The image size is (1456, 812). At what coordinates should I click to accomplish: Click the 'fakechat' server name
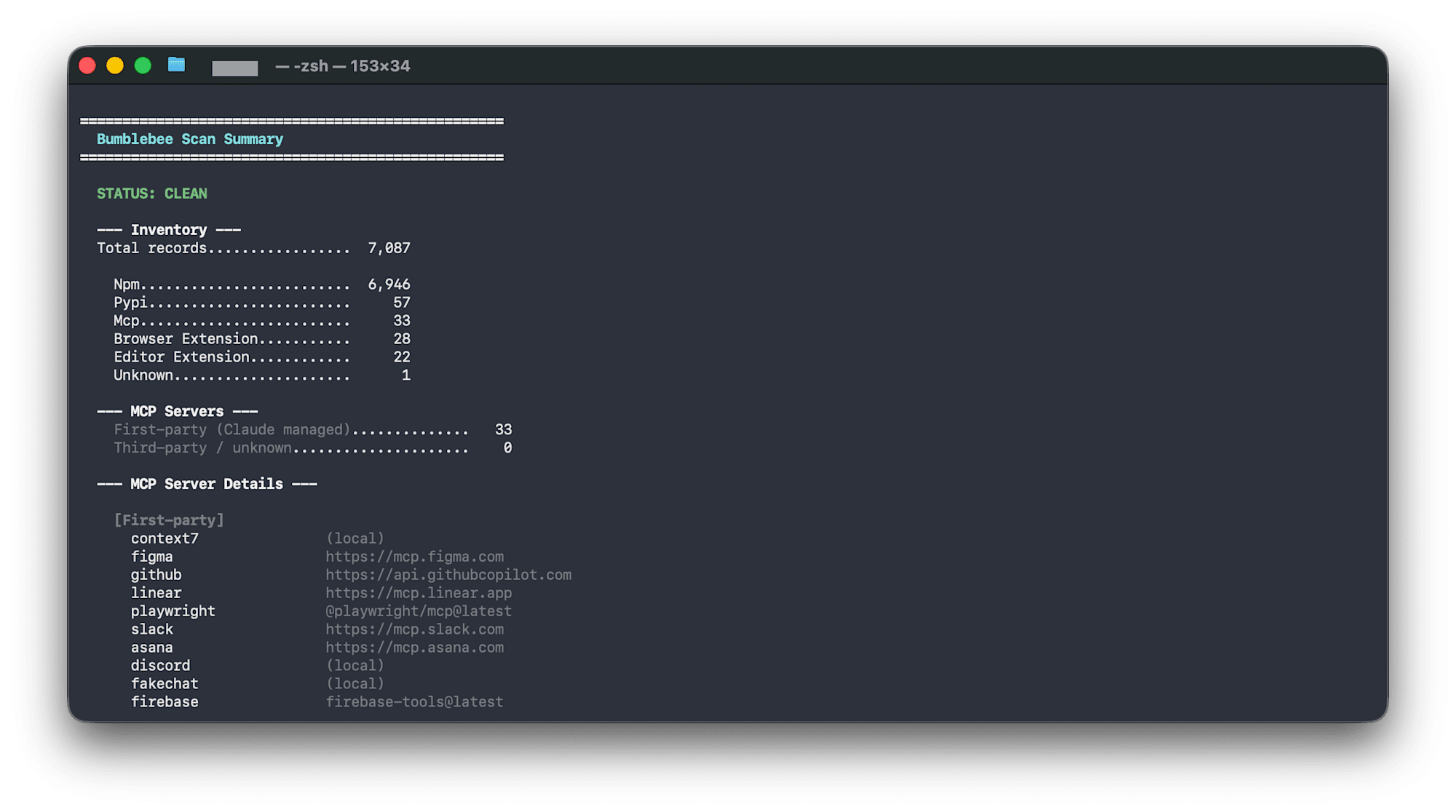tap(165, 685)
